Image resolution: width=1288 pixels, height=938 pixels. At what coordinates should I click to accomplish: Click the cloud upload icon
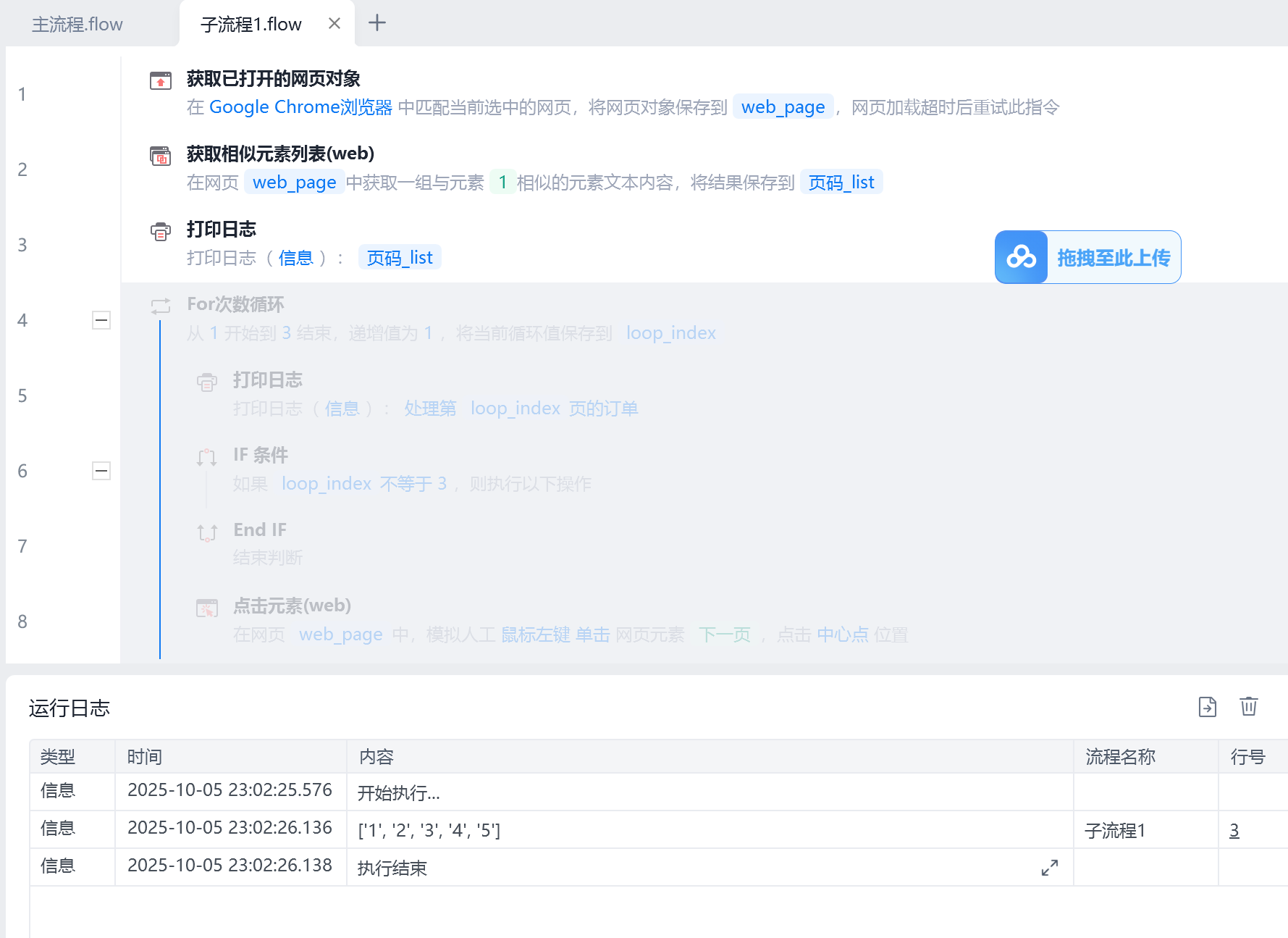[1022, 257]
